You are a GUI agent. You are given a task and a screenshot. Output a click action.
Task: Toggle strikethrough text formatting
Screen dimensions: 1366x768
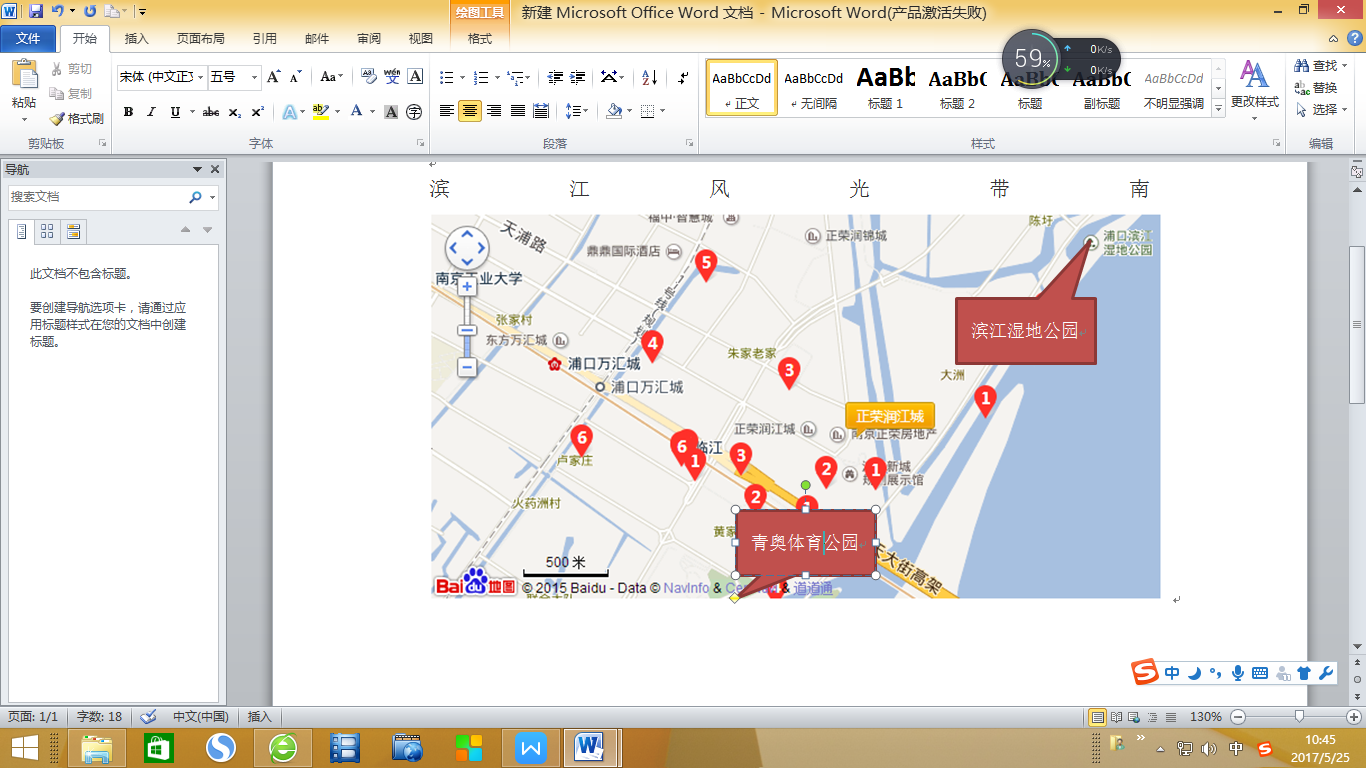point(210,112)
